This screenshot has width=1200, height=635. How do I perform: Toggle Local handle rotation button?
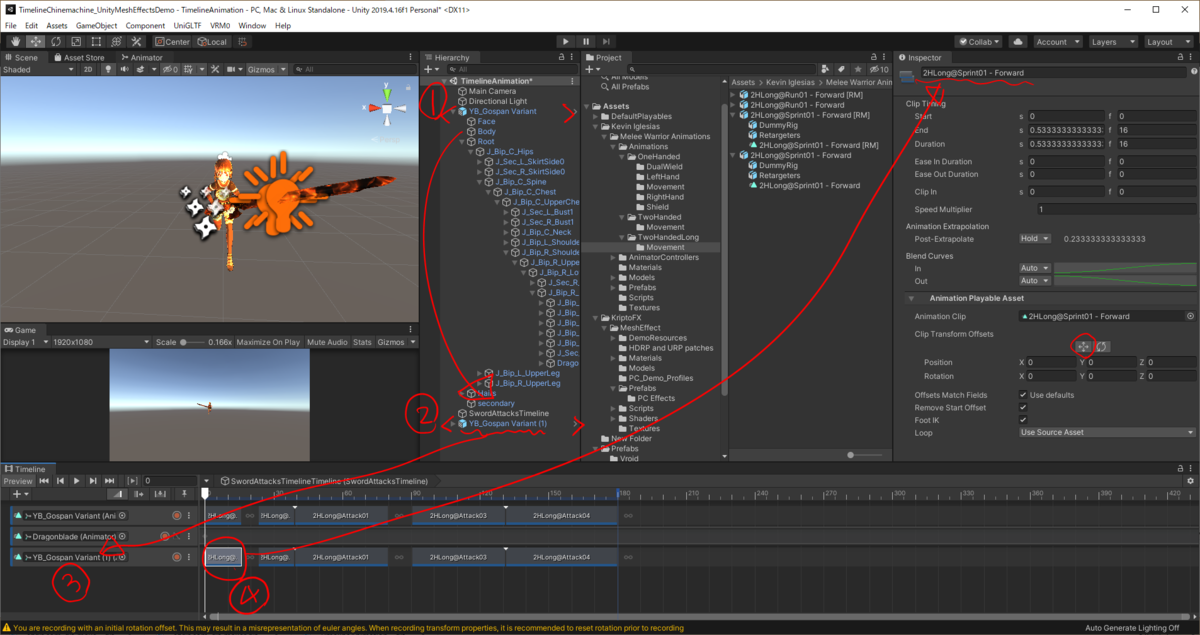pyautogui.click(x=213, y=42)
